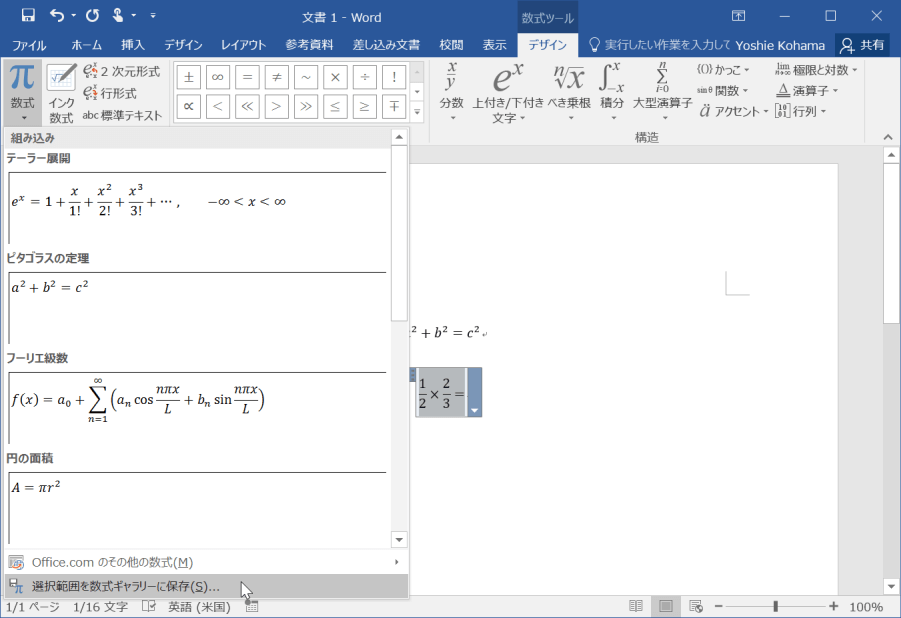Insert the minus-plus ∓ symbol
The image size is (901, 618).
(394, 106)
